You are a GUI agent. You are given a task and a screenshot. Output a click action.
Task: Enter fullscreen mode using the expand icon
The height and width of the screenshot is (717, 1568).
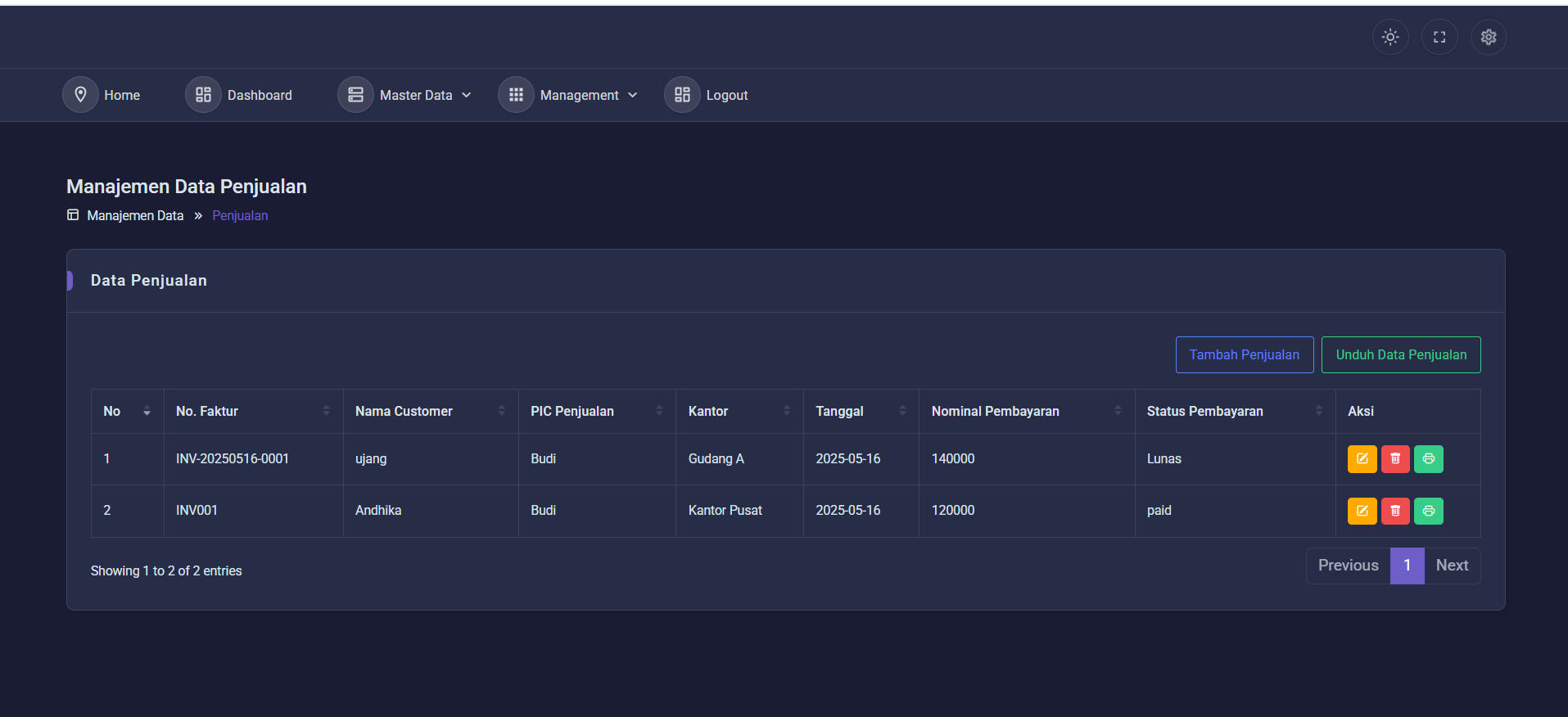1439,37
